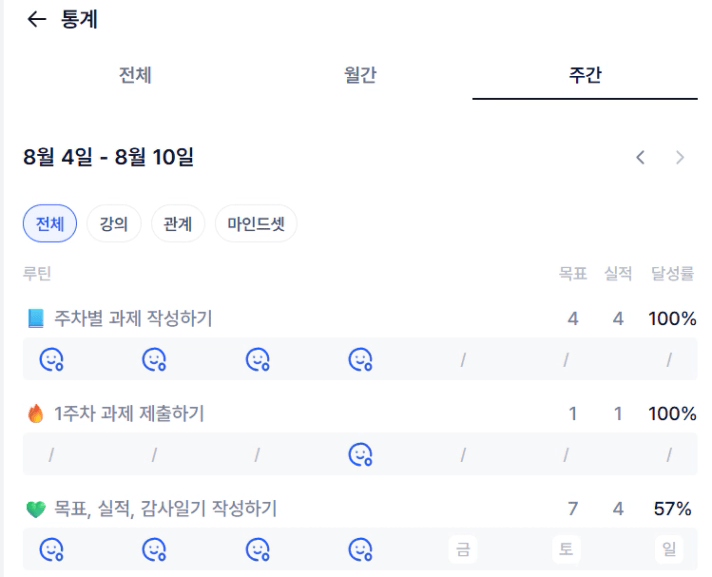Screen dimensions: 712x577
Task: Select the 주간 tab
Action: (x=585, y=75)
